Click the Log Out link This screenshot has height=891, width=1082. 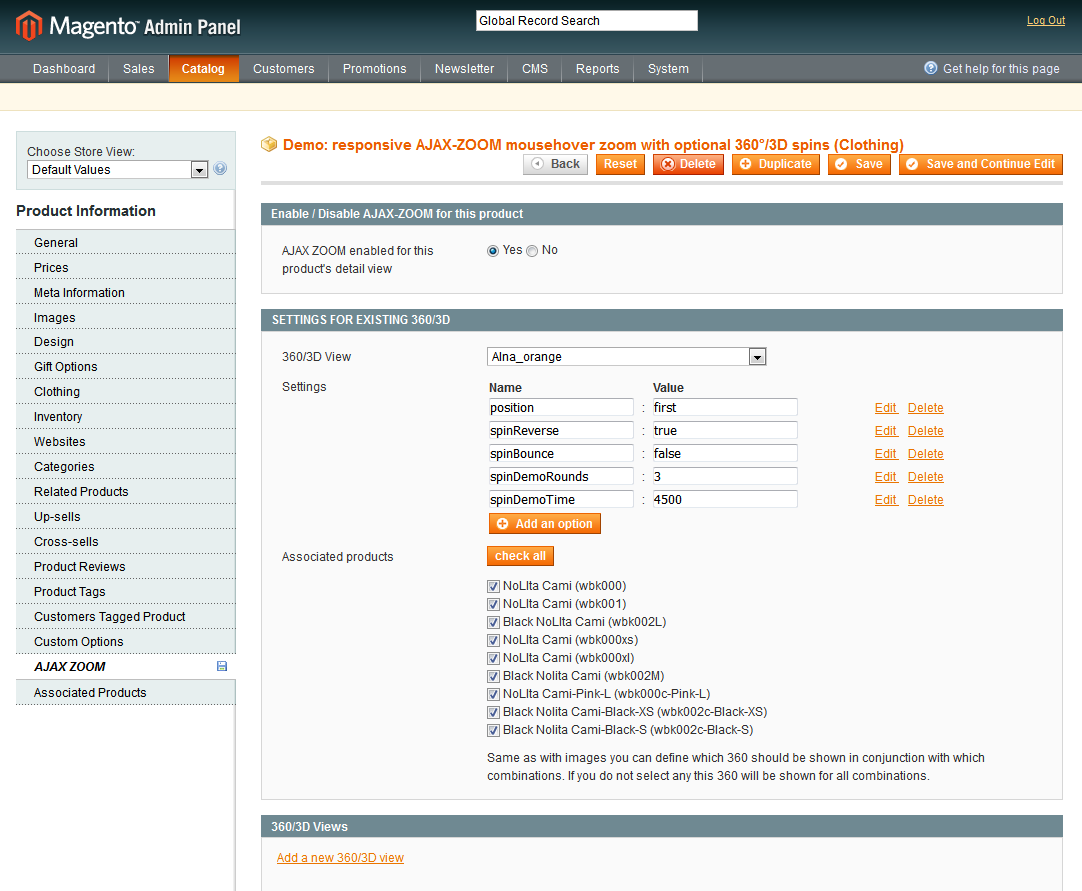pyautogui.click(x=1046, y=21)
